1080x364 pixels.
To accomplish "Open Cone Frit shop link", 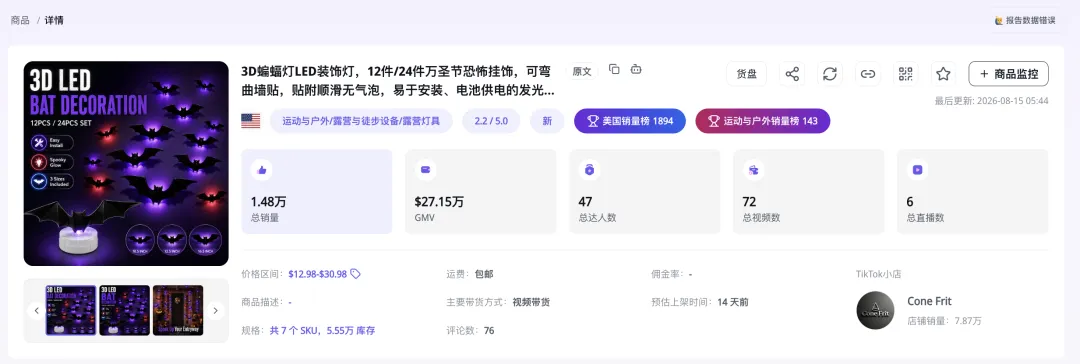I will (x=929, y=301).
